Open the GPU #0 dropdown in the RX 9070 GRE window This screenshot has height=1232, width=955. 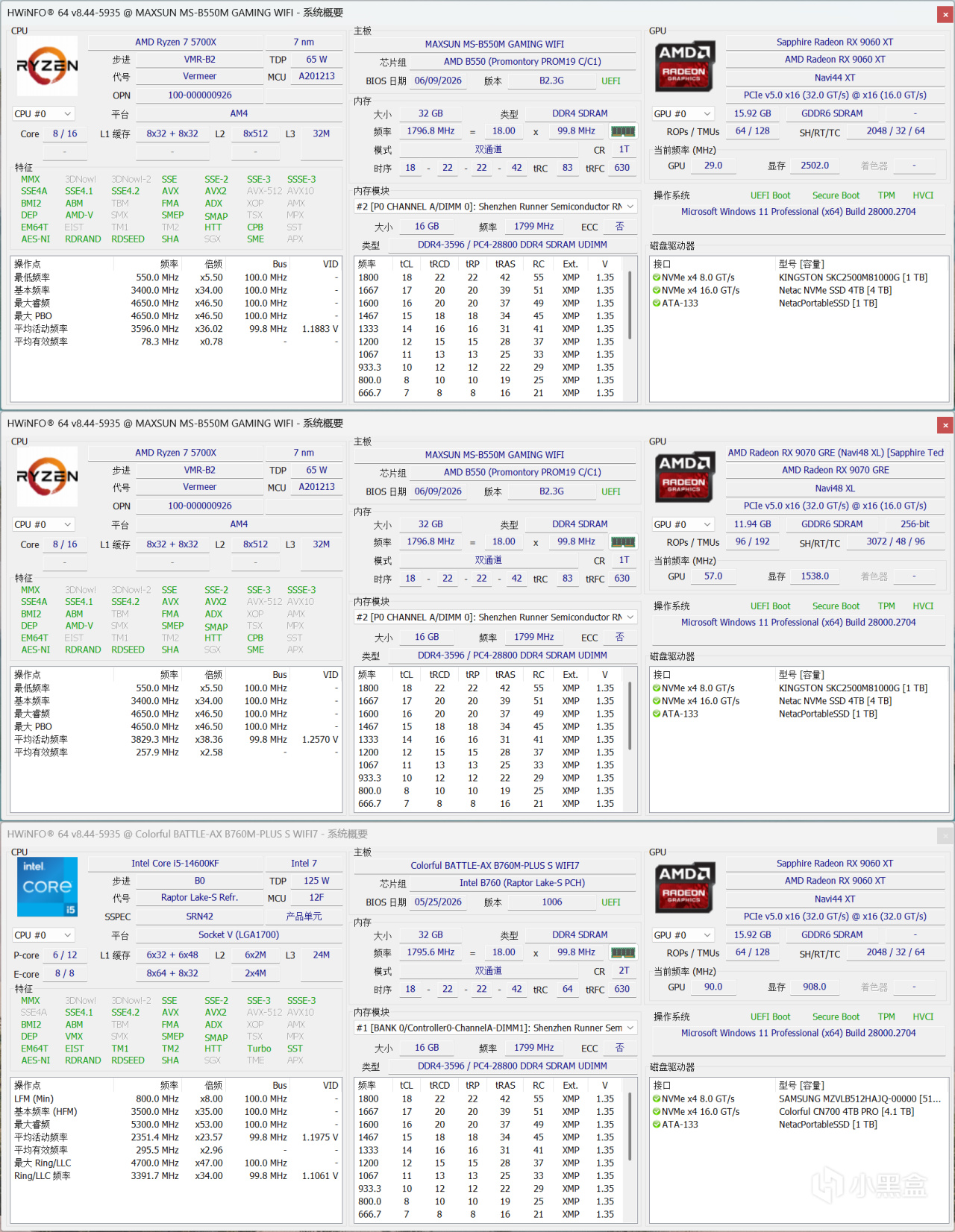tap(683, 524)
